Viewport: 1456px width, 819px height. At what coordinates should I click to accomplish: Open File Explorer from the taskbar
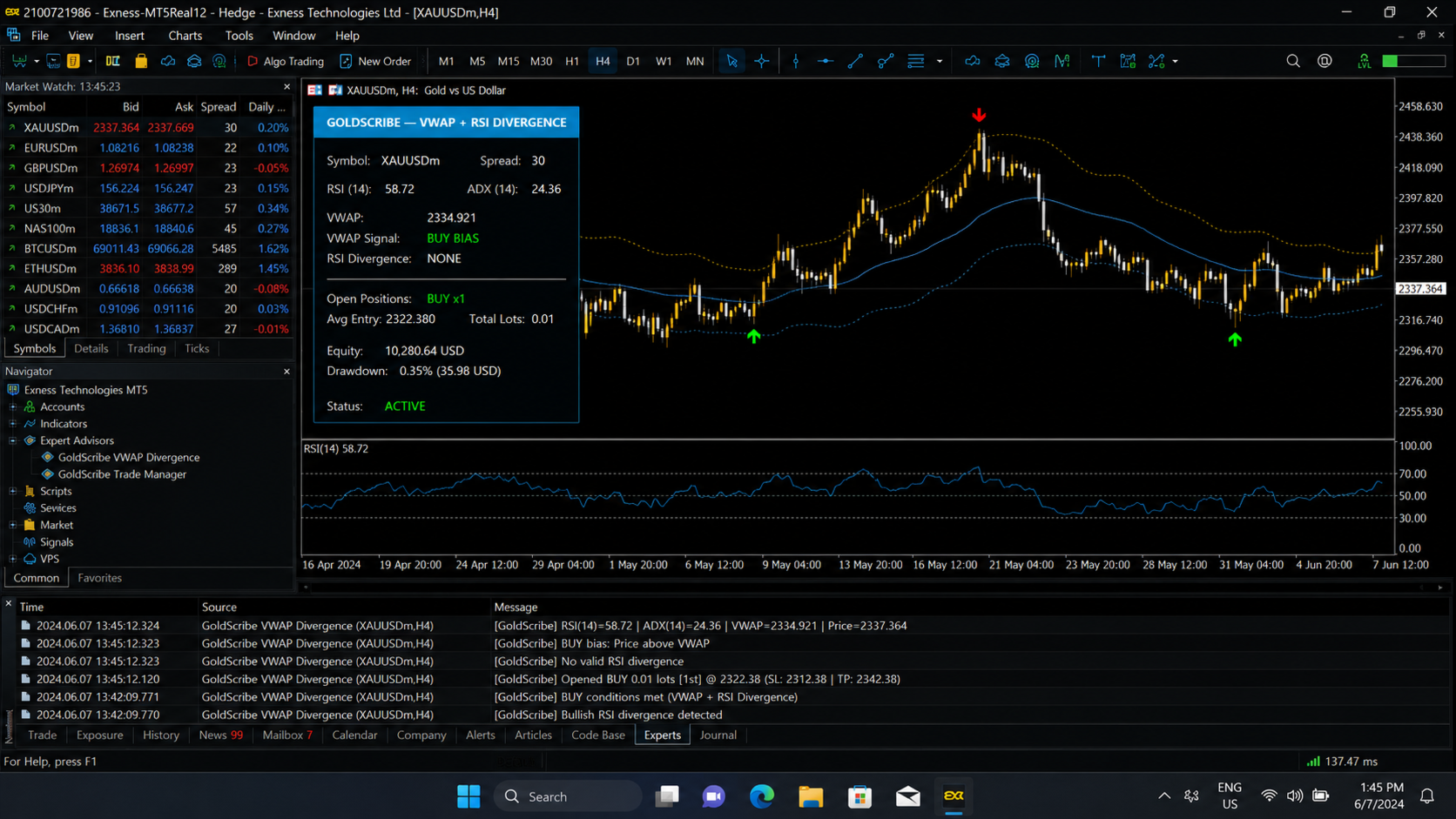coord(811,796)
